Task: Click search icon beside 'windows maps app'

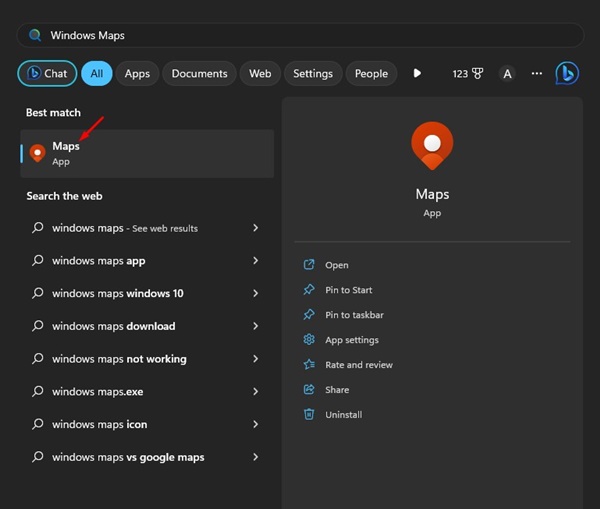Action: (38, 261)
